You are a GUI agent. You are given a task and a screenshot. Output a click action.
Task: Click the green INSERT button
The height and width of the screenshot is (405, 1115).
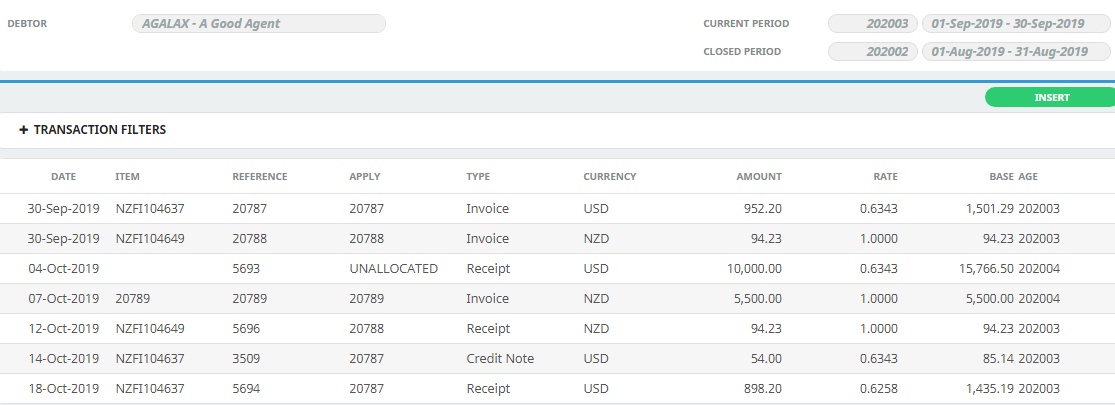tap(1050, 97)
